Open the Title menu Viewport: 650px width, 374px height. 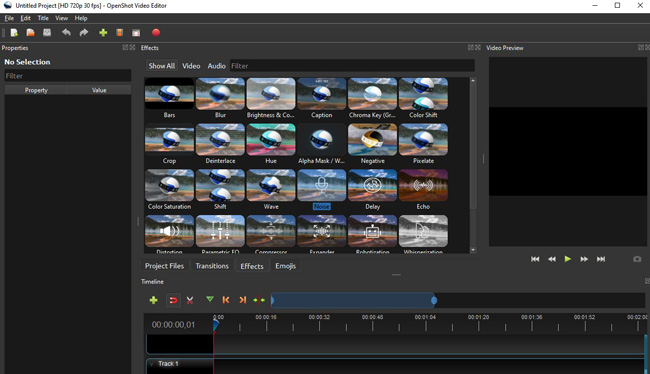pyautogui.click(x=43, y=18)
